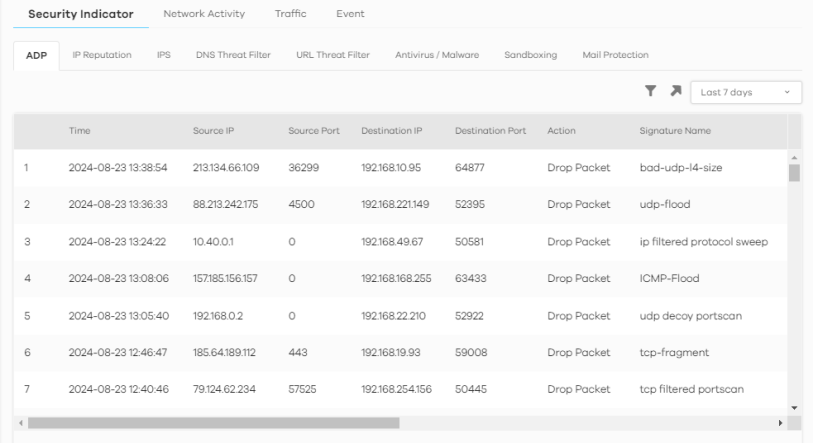Open the Mail Protection tab

615,54
